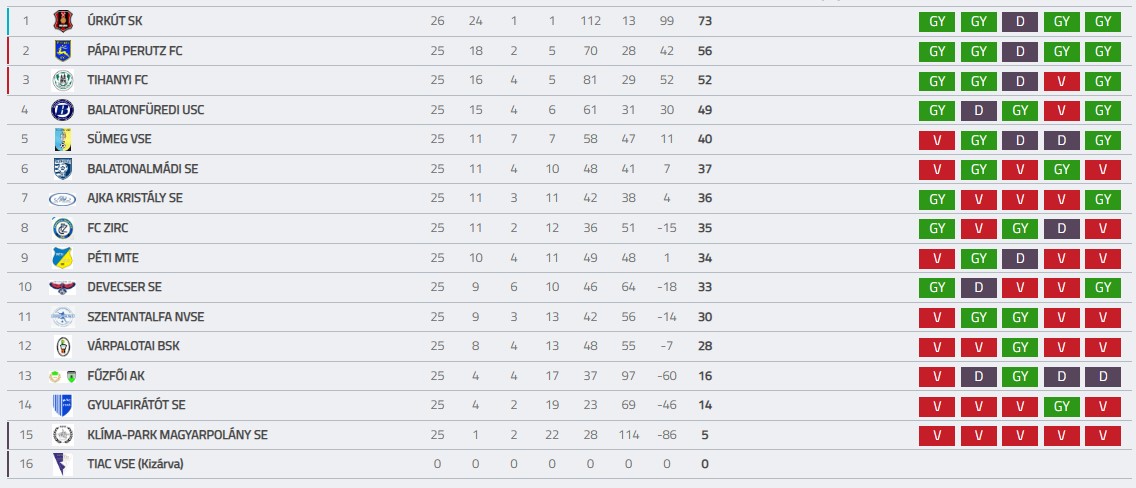Click the FC Zirc team logo
The height and width of the screenshot is (488, 1136).
pos(62,228)
